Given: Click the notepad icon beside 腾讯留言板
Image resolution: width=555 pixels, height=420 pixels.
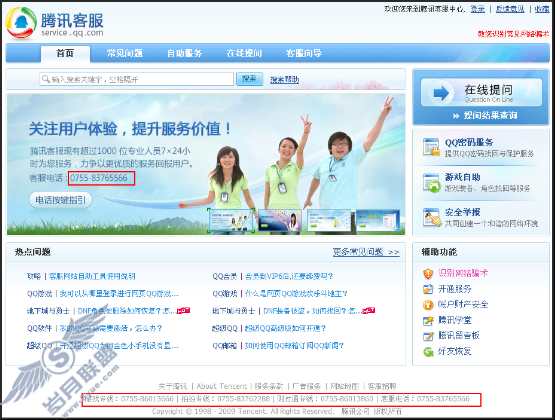Looking at the screenshot, I should [428, 336].
